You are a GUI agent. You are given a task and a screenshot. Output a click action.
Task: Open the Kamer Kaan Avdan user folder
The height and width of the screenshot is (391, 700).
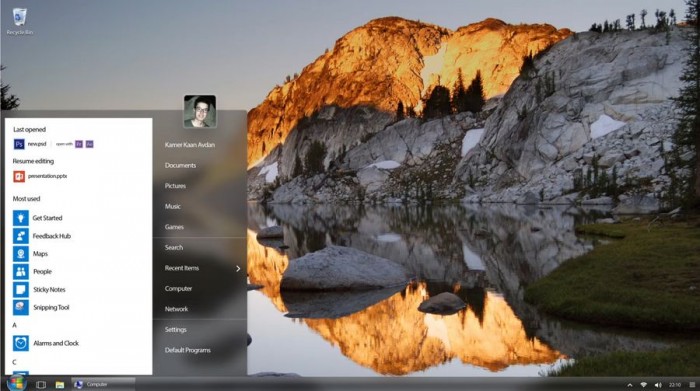[x=190, y=145]
